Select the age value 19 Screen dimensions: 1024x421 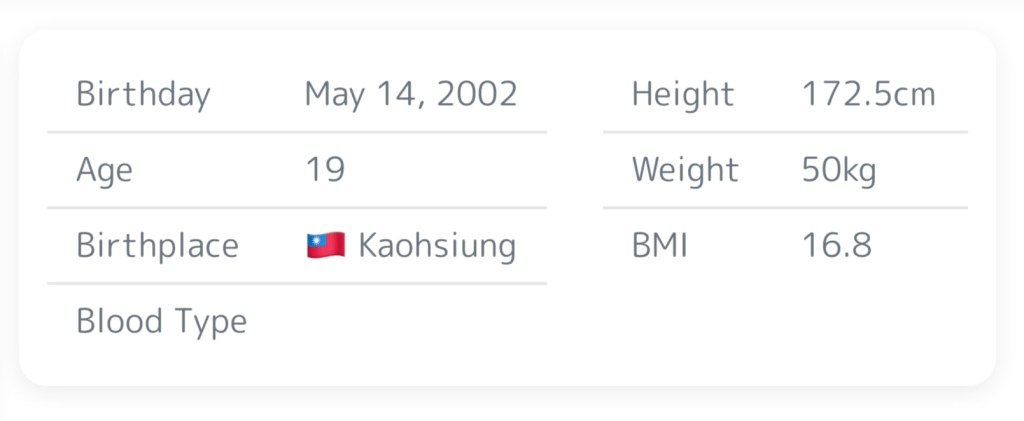click(x=325, y=170)
